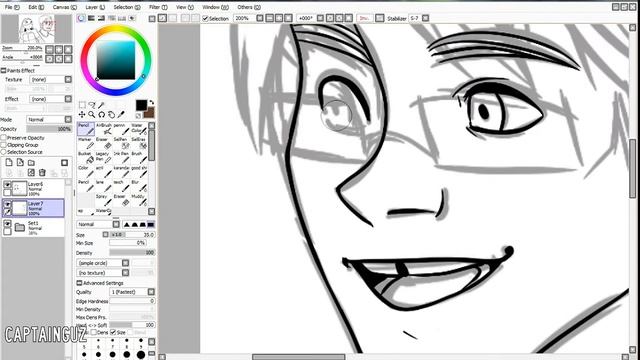Delete the selected layer with trash icon
The width and height of the screenshot is (640, 360).
(x=42, y=173)
